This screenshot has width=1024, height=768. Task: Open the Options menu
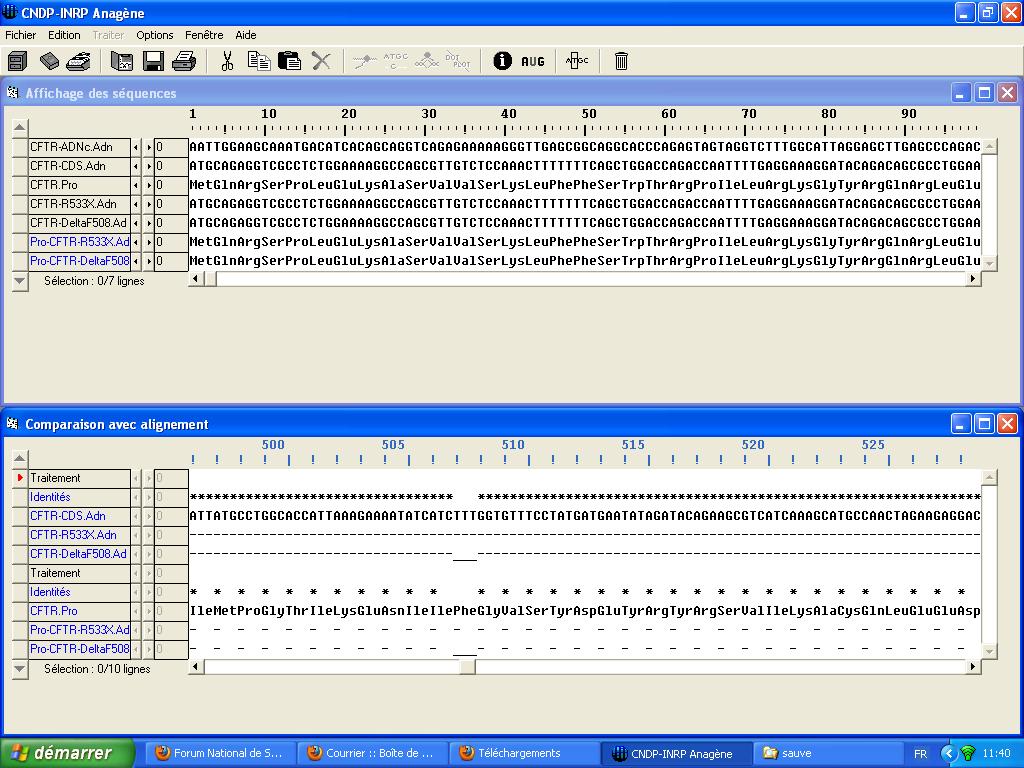click(x=155, y=35)
